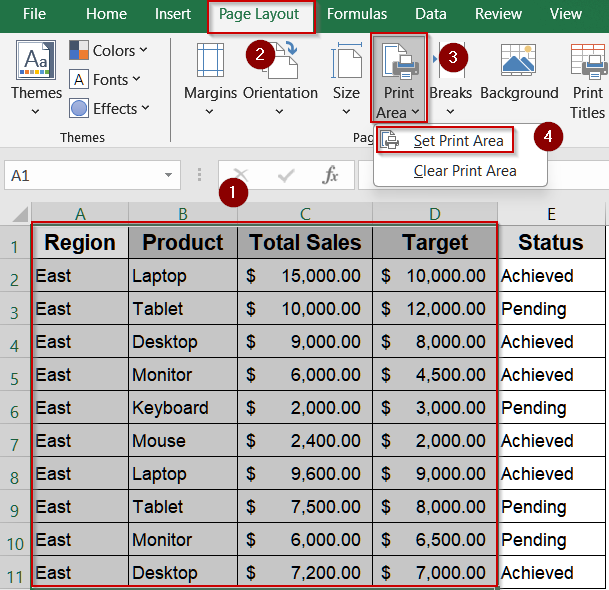Click the Print Titles icon
609x590 pixels.
(589, 61)
